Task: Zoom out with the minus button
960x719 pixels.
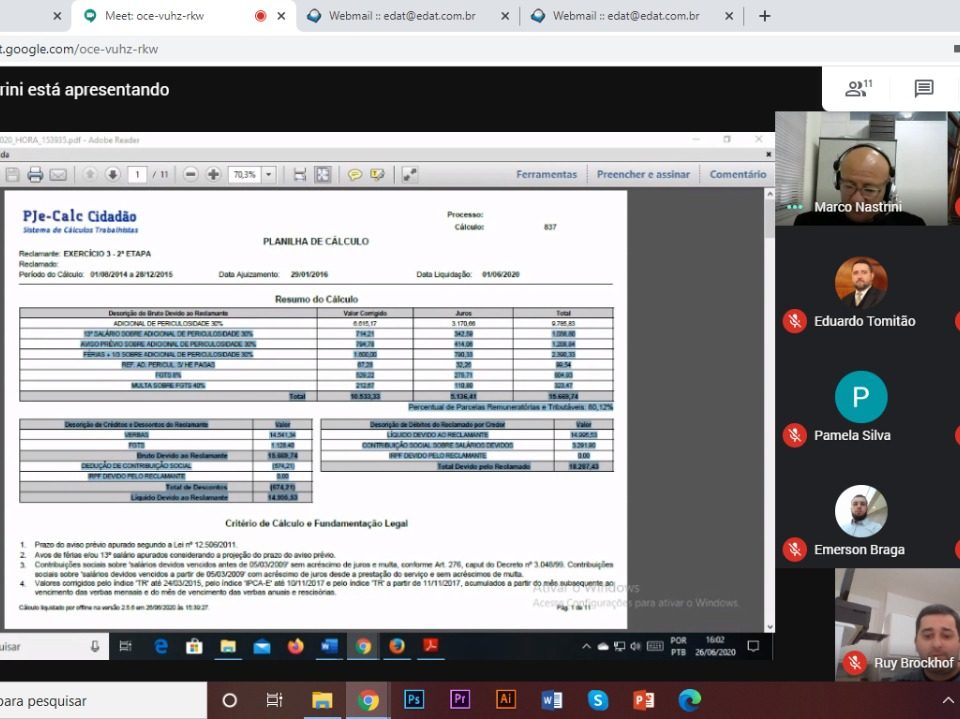Action: (191, 175)
